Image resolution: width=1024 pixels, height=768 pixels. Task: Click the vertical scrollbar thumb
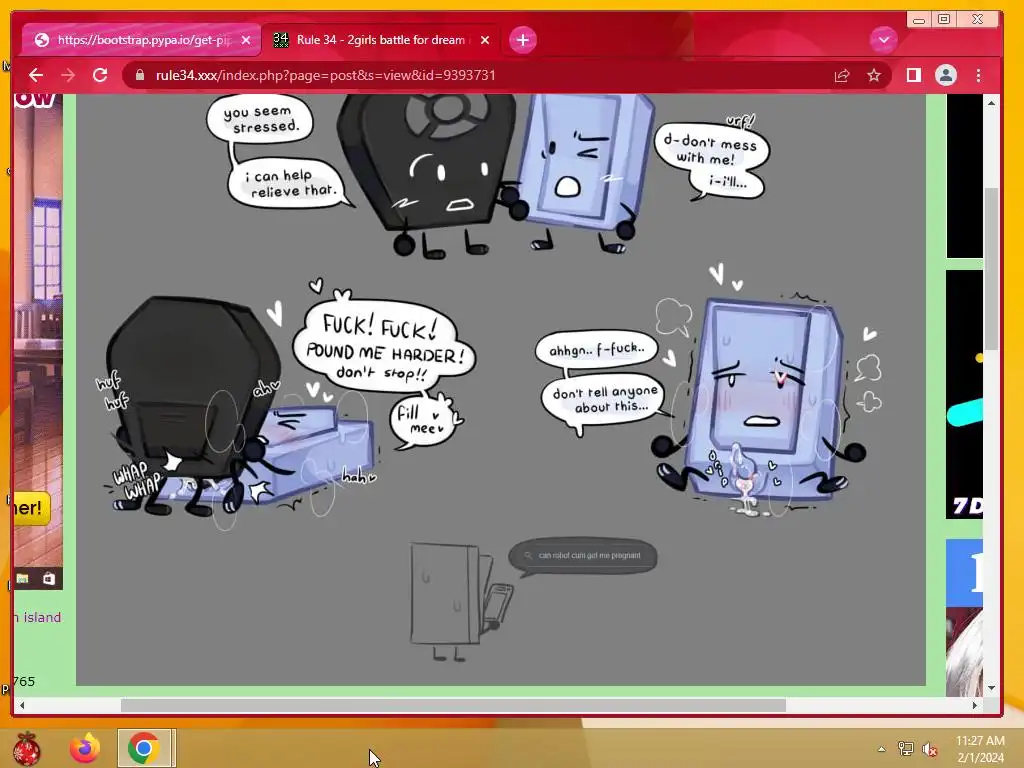pos(991,268)
